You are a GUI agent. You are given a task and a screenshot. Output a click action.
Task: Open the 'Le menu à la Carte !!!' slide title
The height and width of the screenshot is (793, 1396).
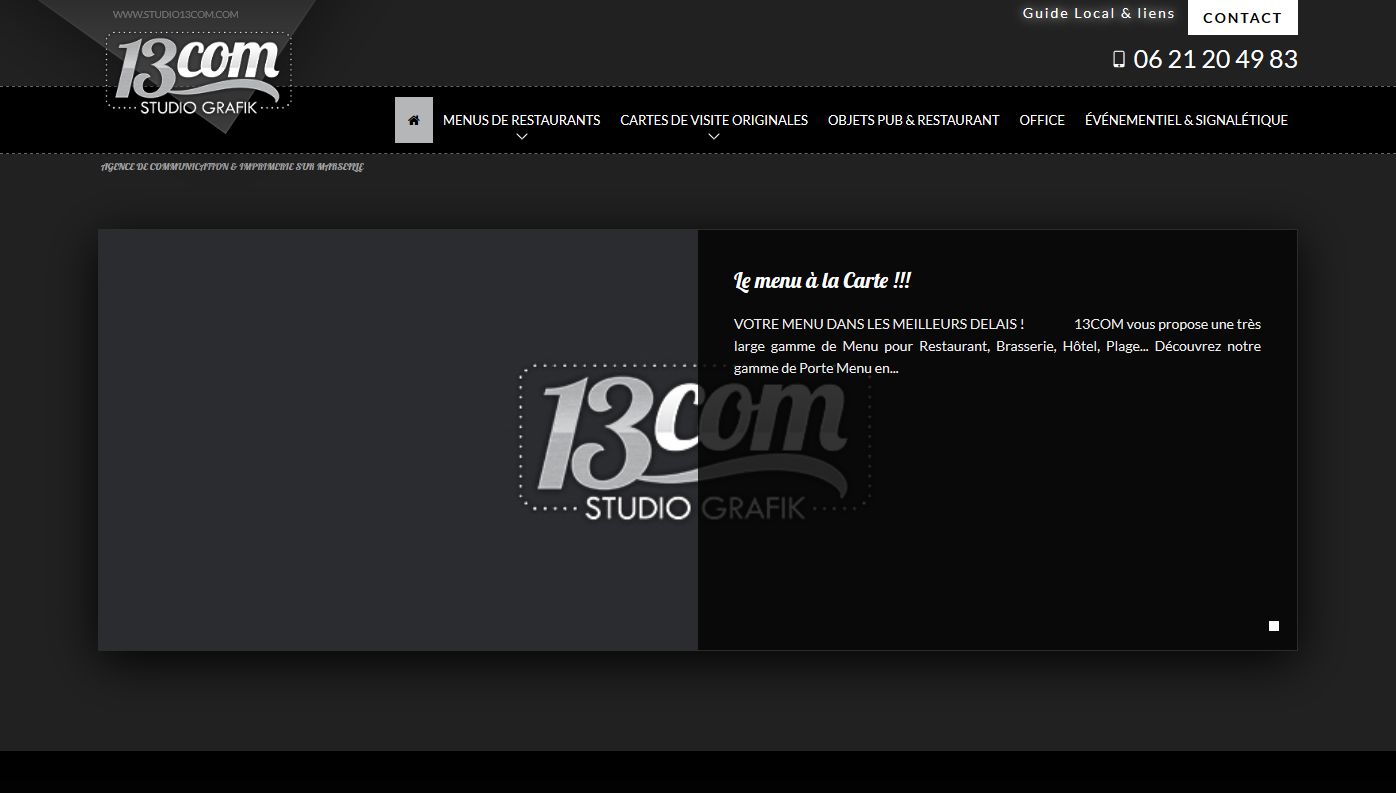(x=822, y=281)
